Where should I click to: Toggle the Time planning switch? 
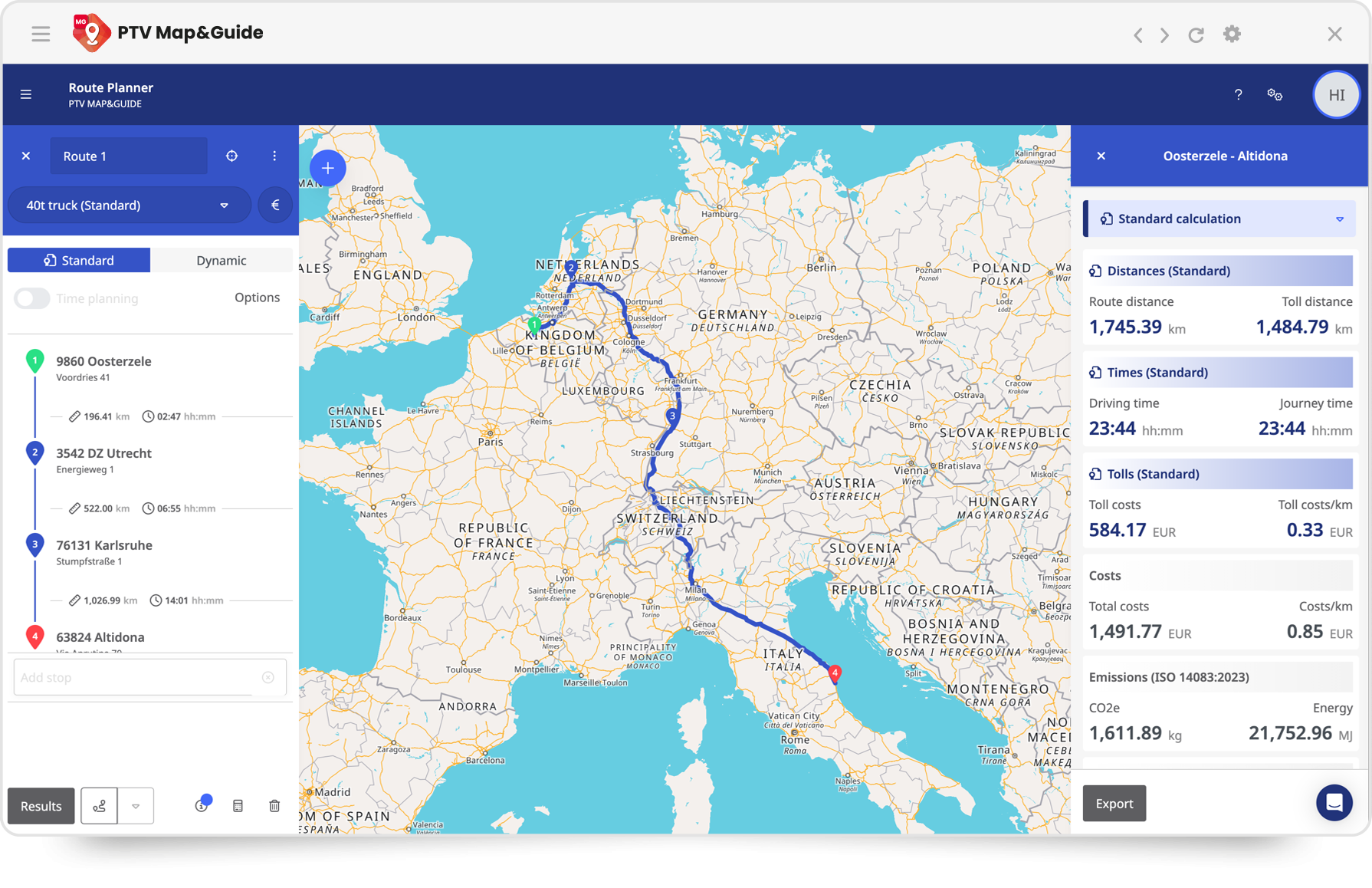32,298
